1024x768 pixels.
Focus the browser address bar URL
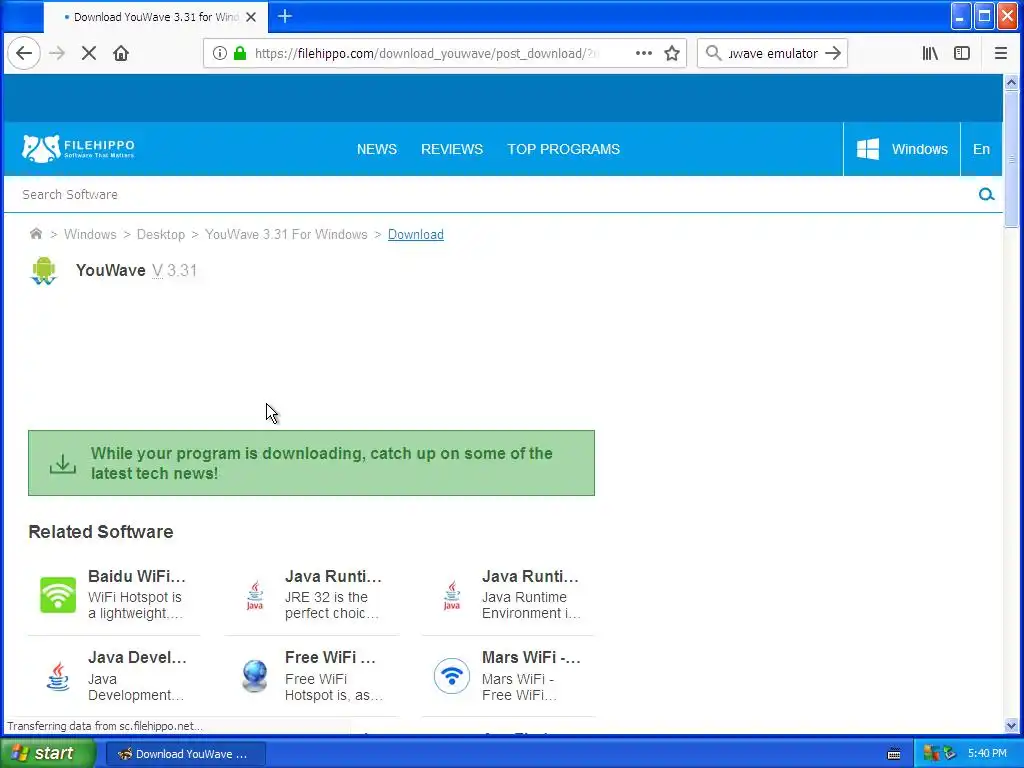tap(426, 54)
